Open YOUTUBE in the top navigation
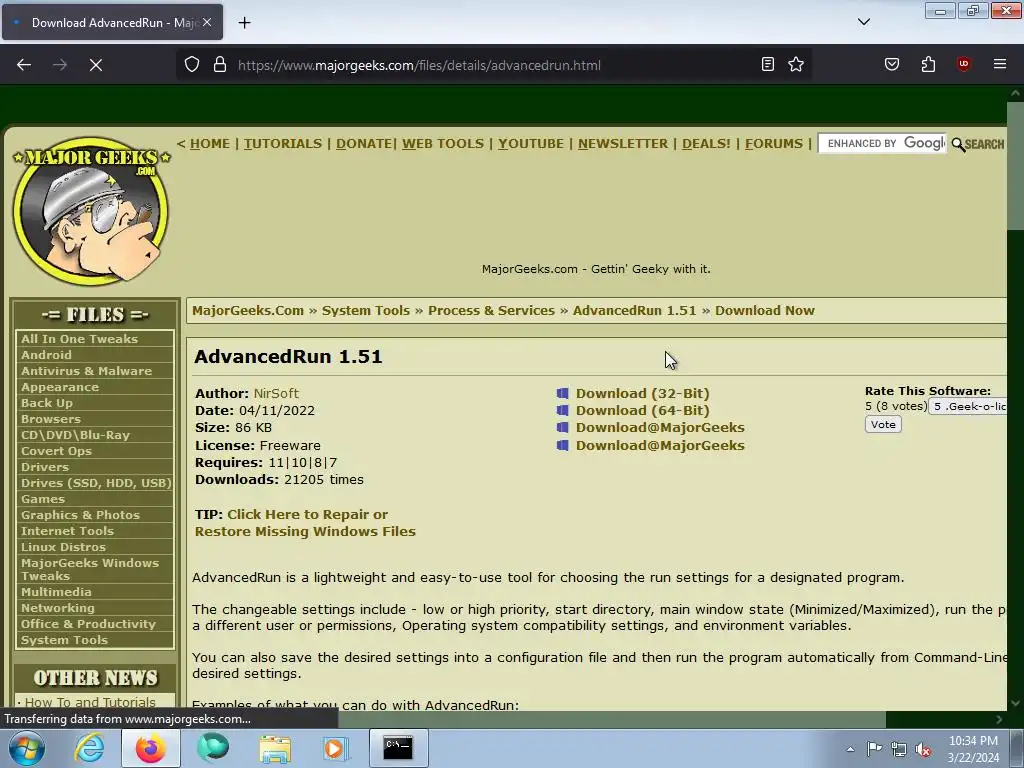 [x=531, y=144]
